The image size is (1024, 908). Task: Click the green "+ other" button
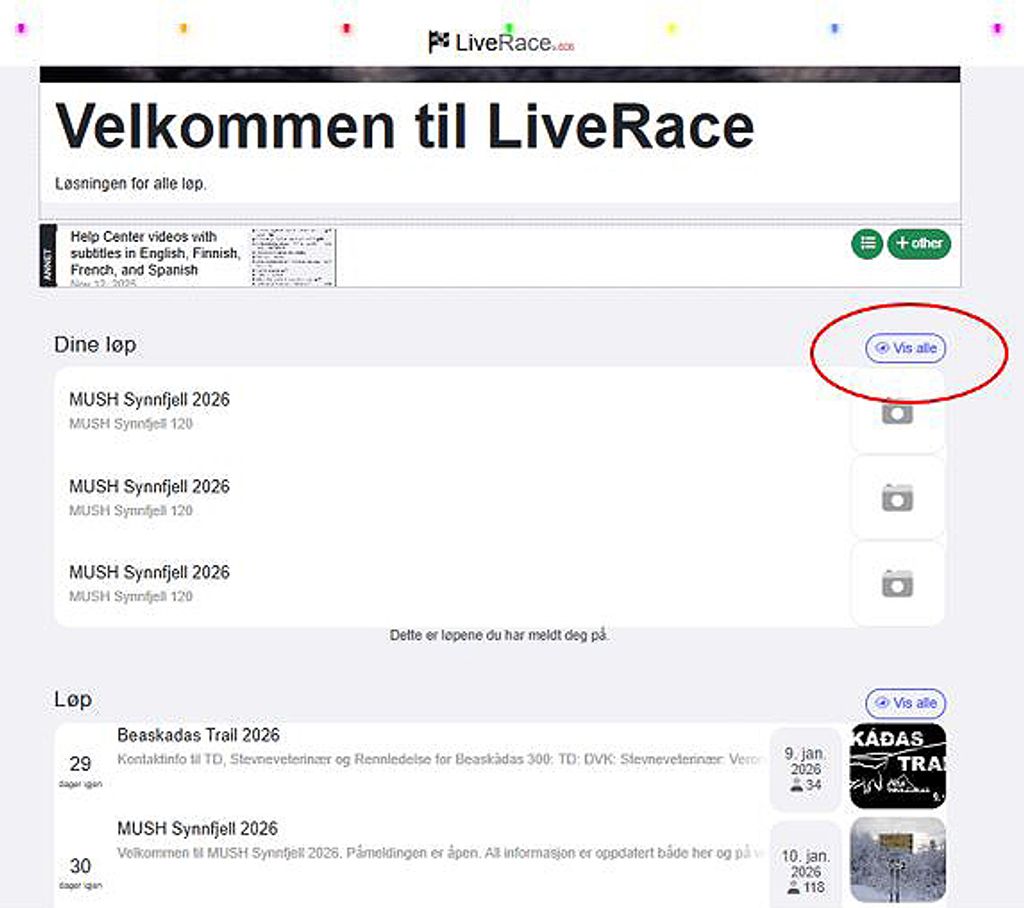(919, 243)
